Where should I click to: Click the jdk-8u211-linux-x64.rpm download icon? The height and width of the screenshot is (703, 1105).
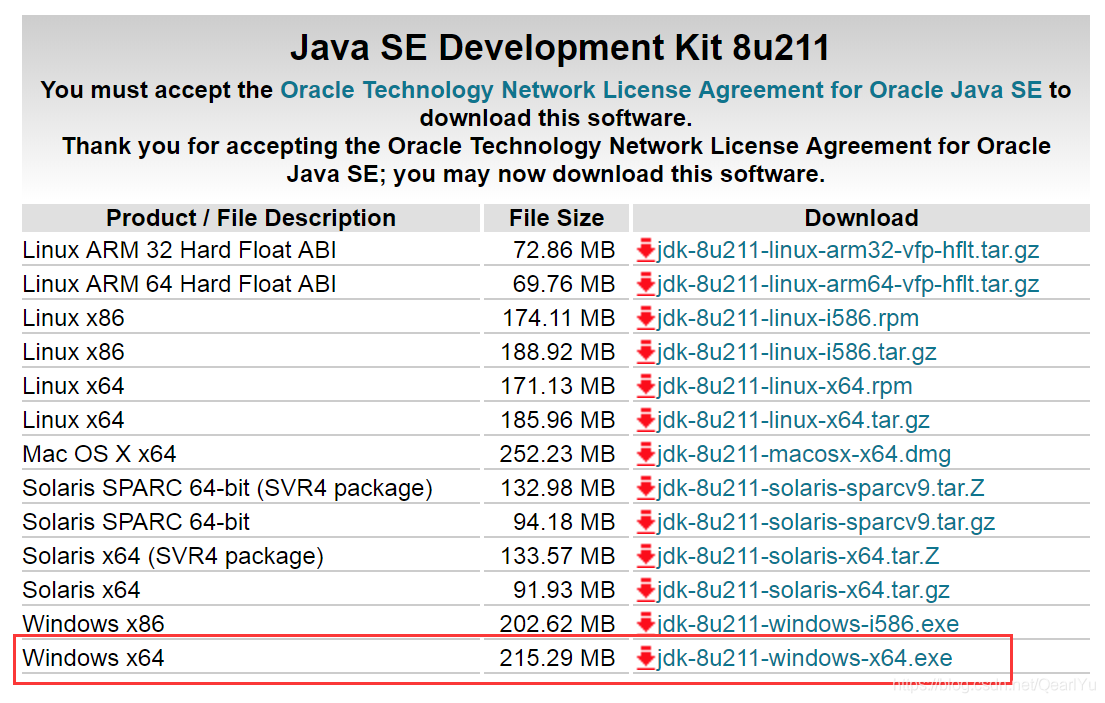pyautogui.click(x=646, y=385)
